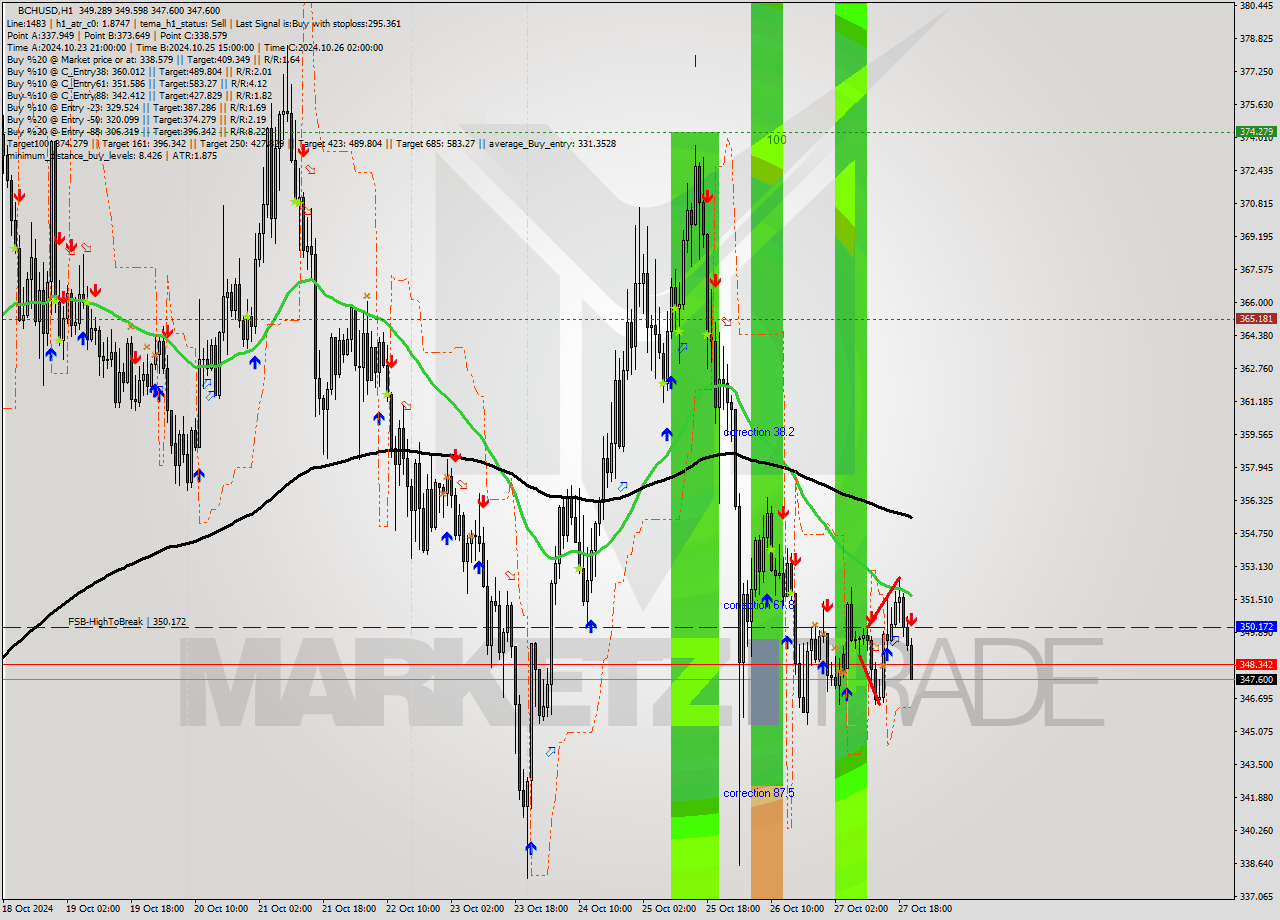This screenshot has height=920, width=1280.
Task: Select the 365.181 red price tag
Action: point(1256,319)
